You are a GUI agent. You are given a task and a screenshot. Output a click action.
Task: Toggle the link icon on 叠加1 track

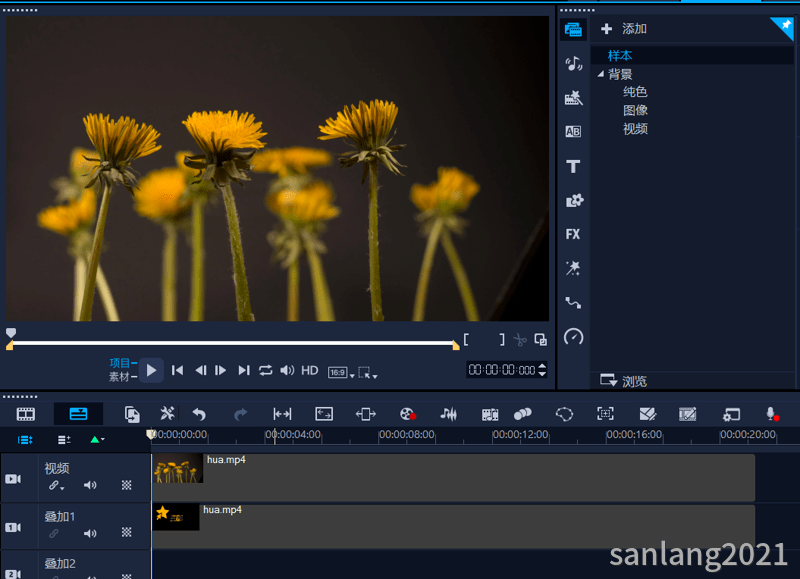pos(54,534)
